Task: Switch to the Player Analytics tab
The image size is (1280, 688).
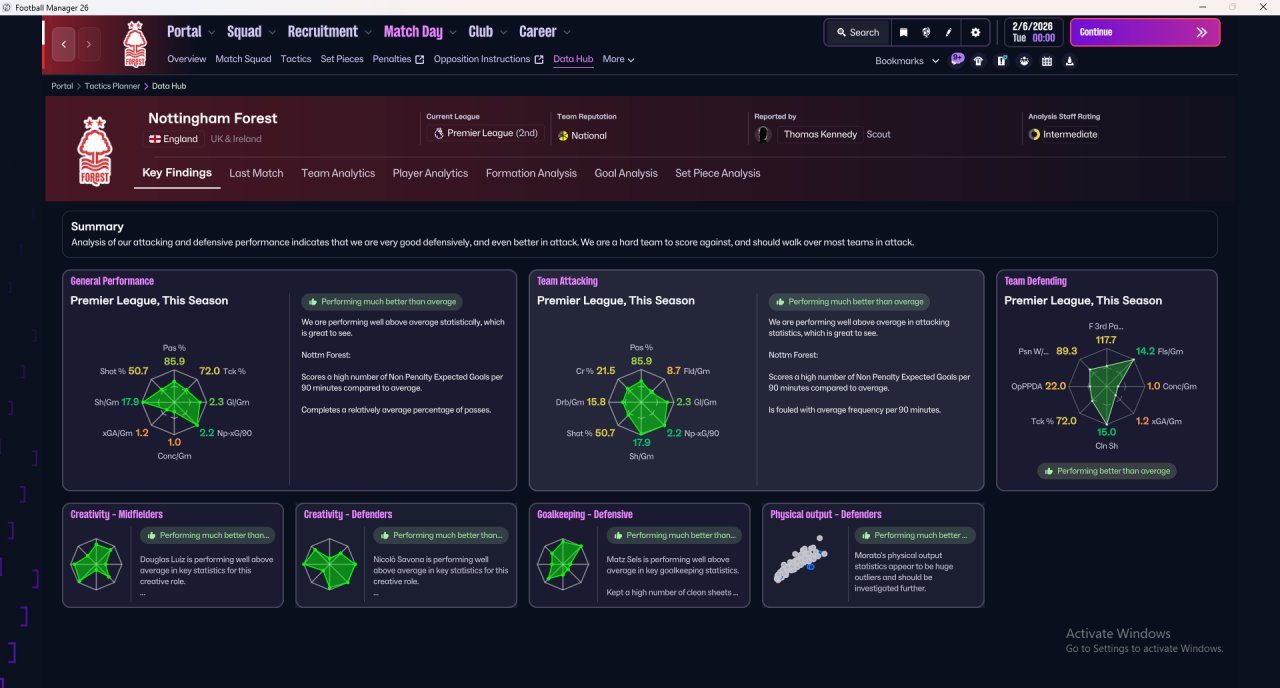Action: click(x=430, y=173)
